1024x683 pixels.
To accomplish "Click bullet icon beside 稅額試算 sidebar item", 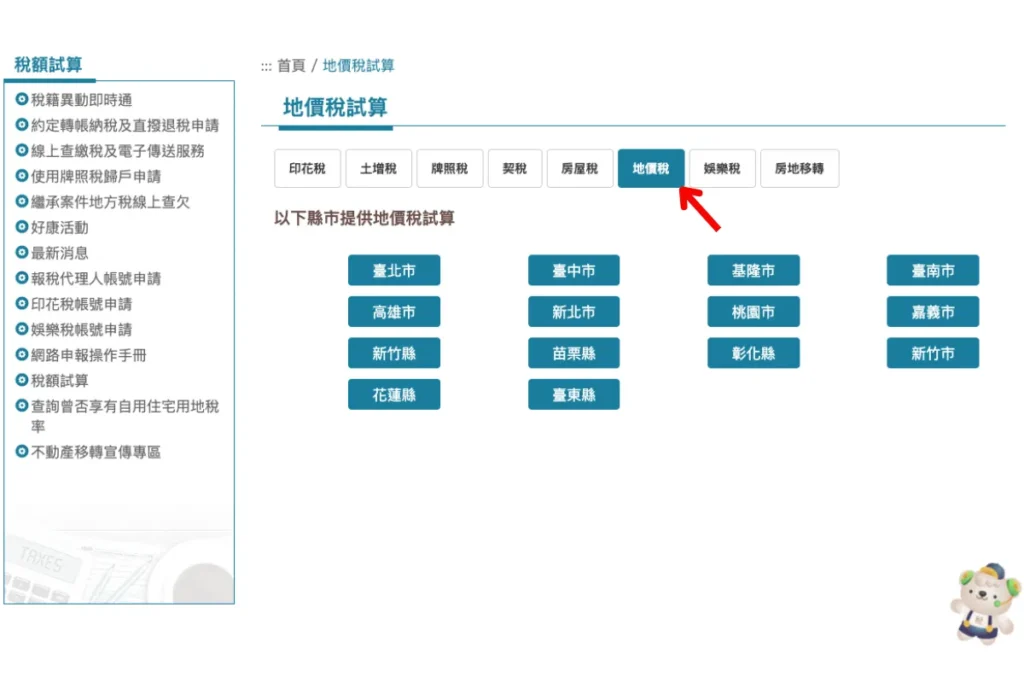I will 22,379.
